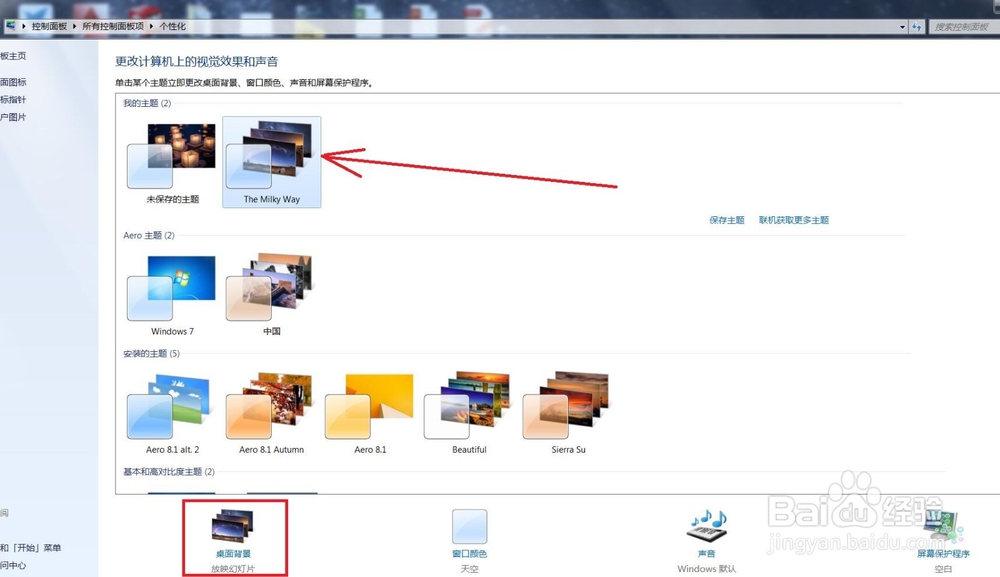Click the Windows 默认 sound scheme label
Screen dimensions: 1000x577
pos(707,569)
